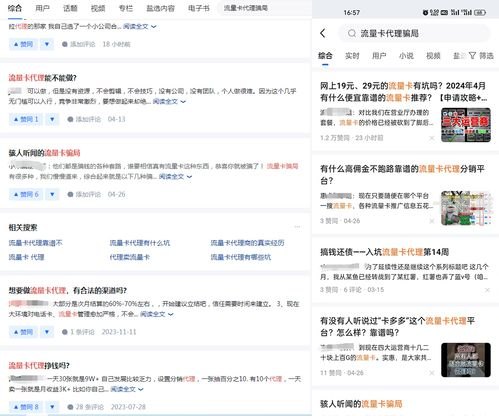Open related search 流量卡代理有什么坑

pos(140,243)
